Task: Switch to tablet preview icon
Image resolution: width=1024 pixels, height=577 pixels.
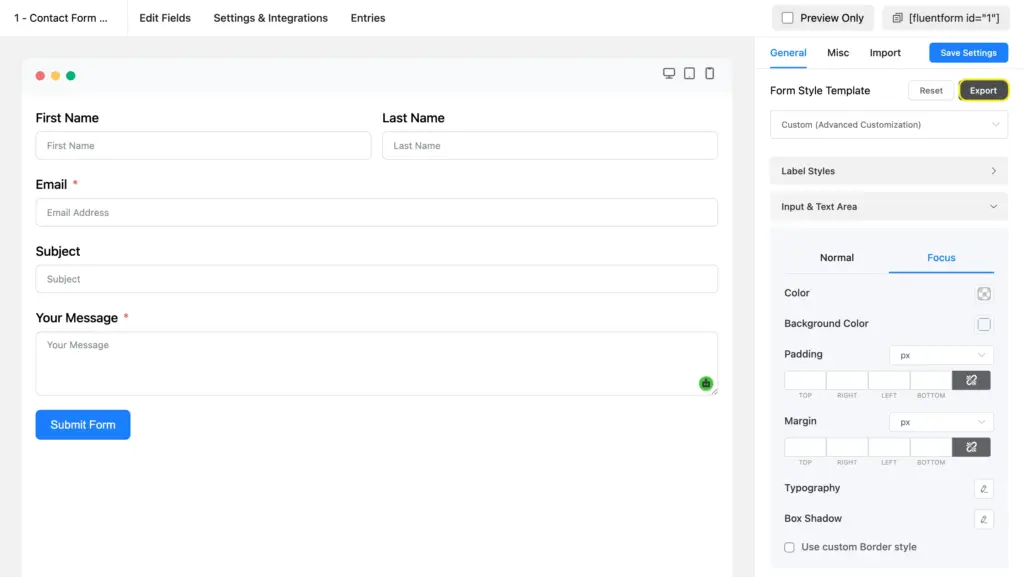Action: coord(689,73)
